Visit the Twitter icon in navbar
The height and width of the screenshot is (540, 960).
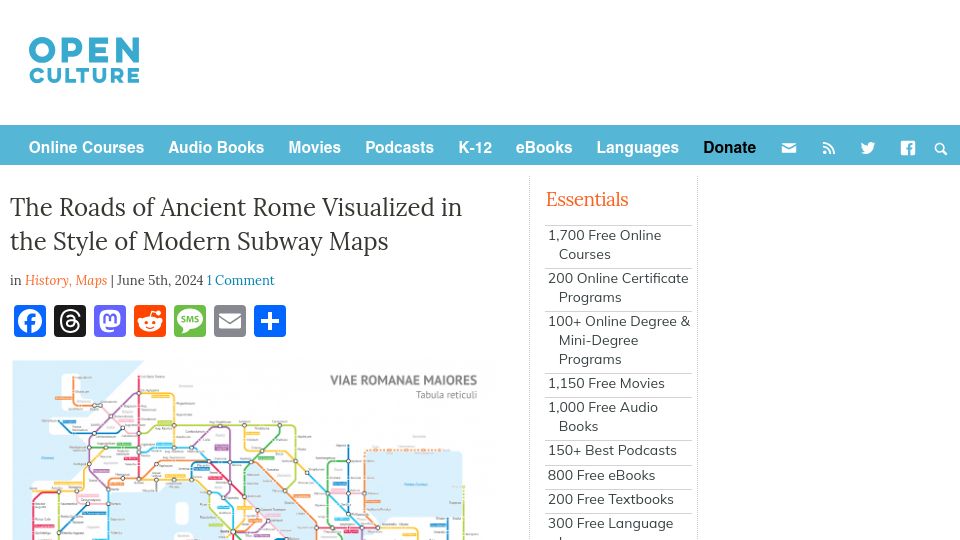(x=868, y=148)
